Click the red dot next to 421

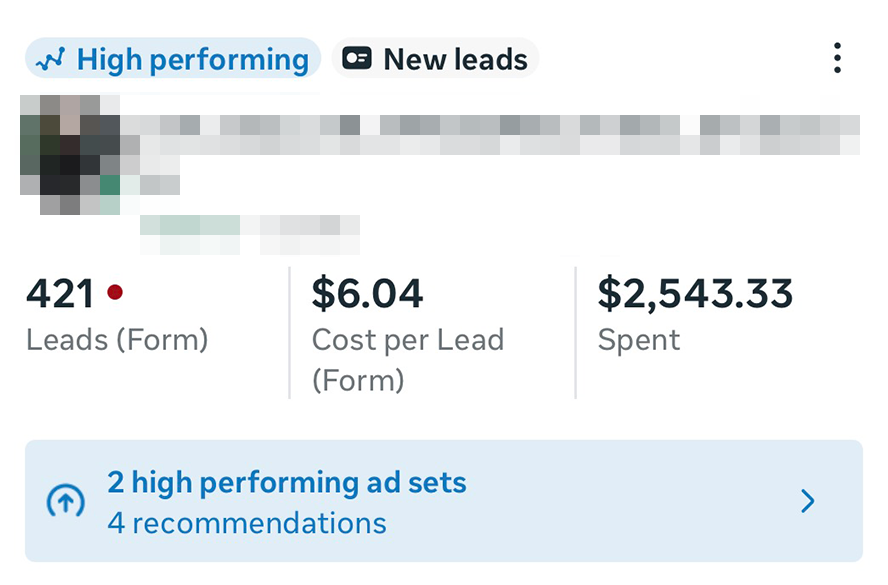click(x=115, y=292)
